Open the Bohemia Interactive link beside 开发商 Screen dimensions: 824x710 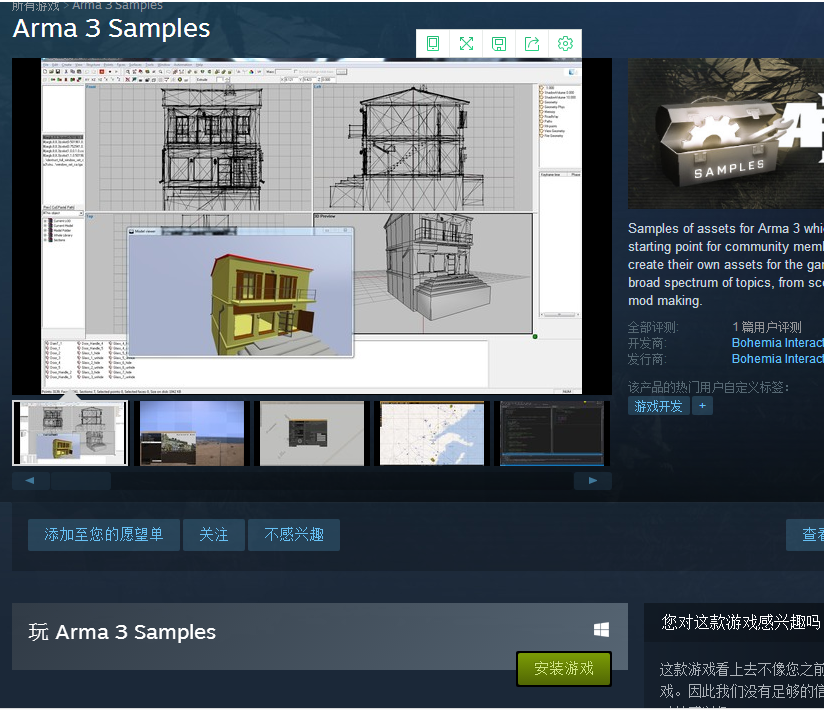tap(778, 343)
